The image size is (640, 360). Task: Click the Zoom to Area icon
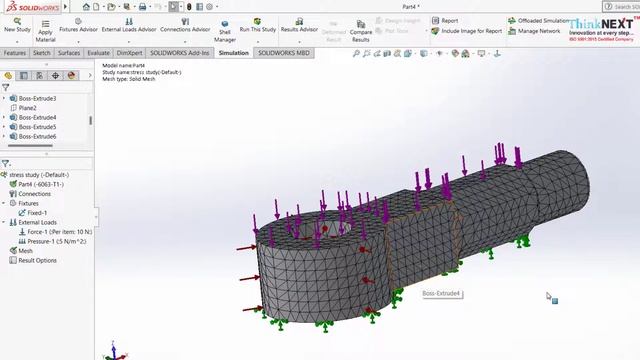tap(366, 53)
